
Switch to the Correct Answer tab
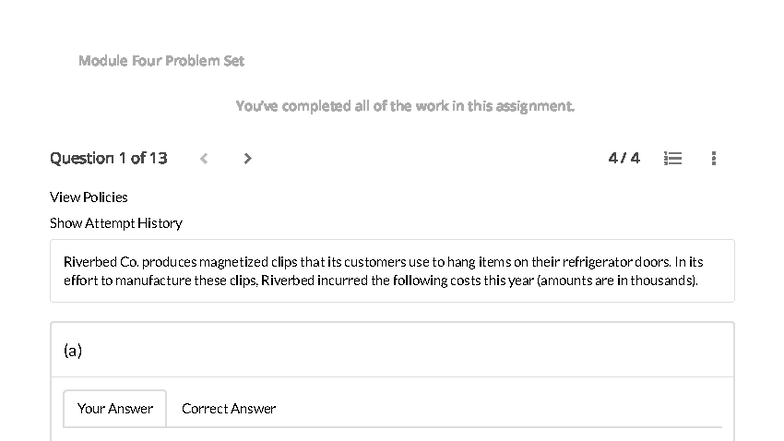(228, 408)
